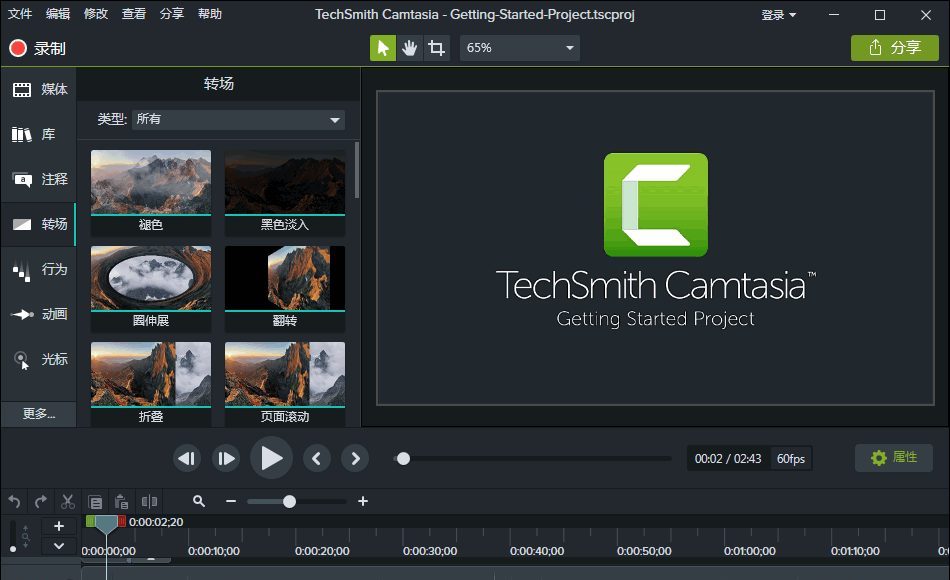This screenshot has width=950, height=580.
Task: Click the large Play button
Action: (271, 458)
